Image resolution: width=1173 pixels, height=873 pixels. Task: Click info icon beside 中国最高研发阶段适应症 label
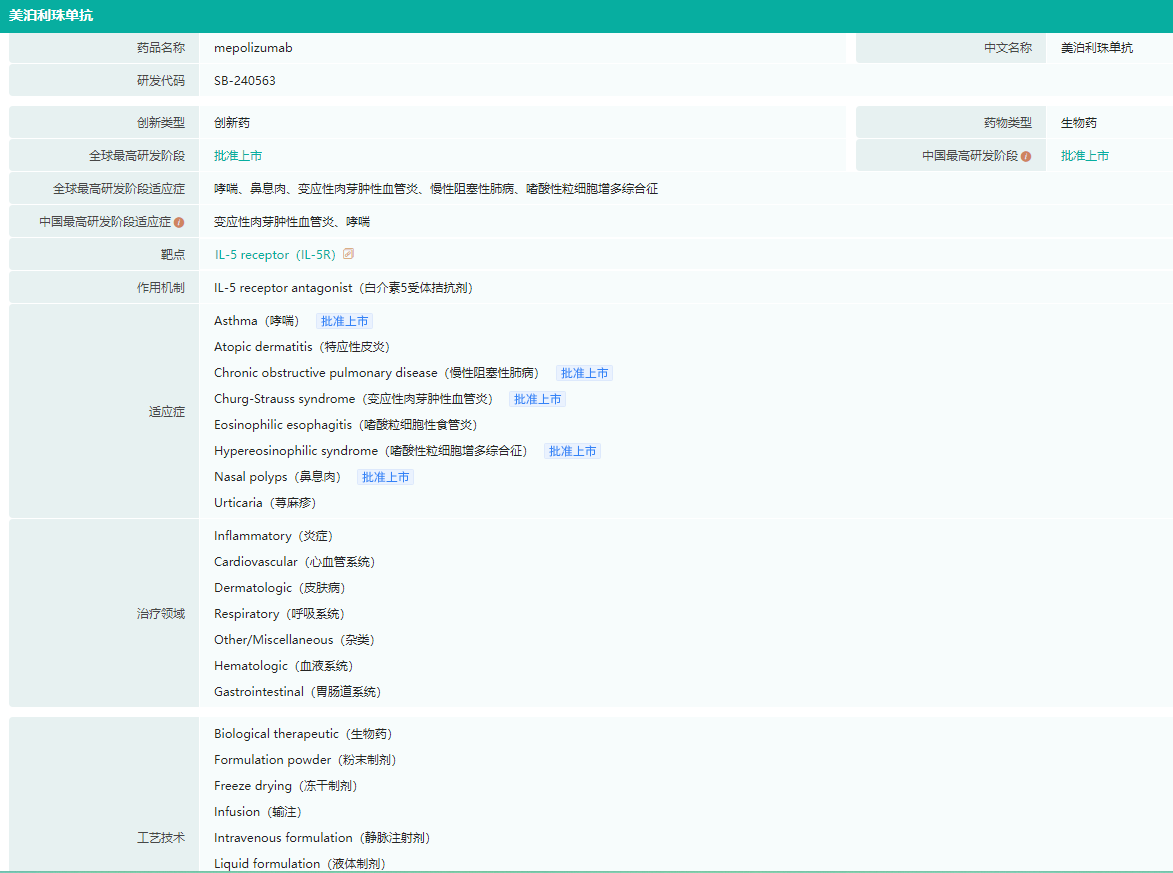click(x=179, y=222)
